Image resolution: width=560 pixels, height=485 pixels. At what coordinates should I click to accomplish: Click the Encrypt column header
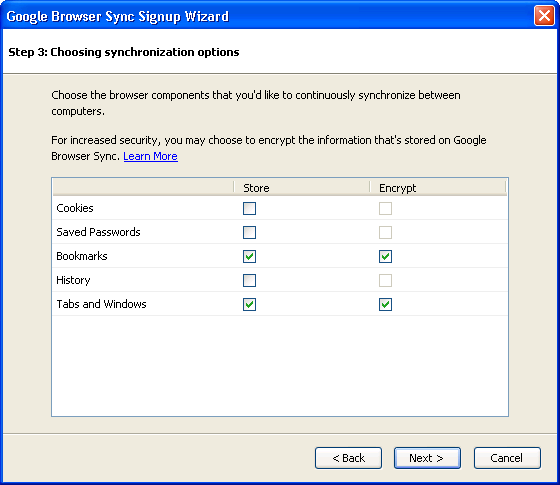(438, 188)
